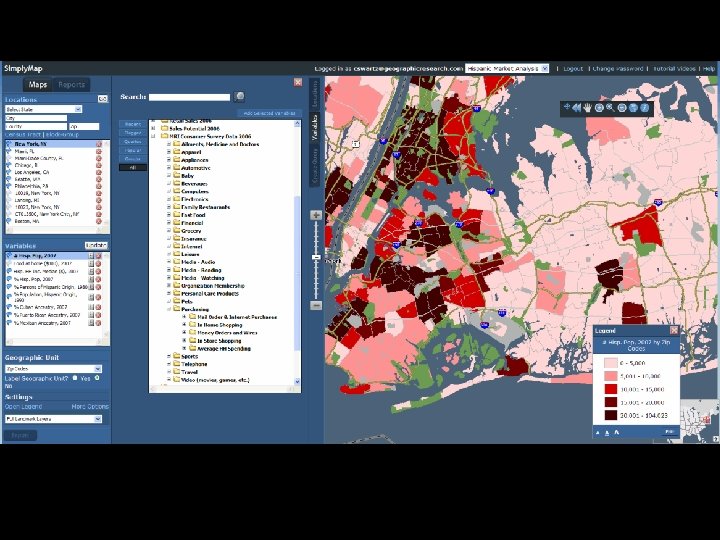Remove Boston, MA from locations list
The height and width of the screenshot is (540, 720).
pyautogui.click(x=99, y=221)
